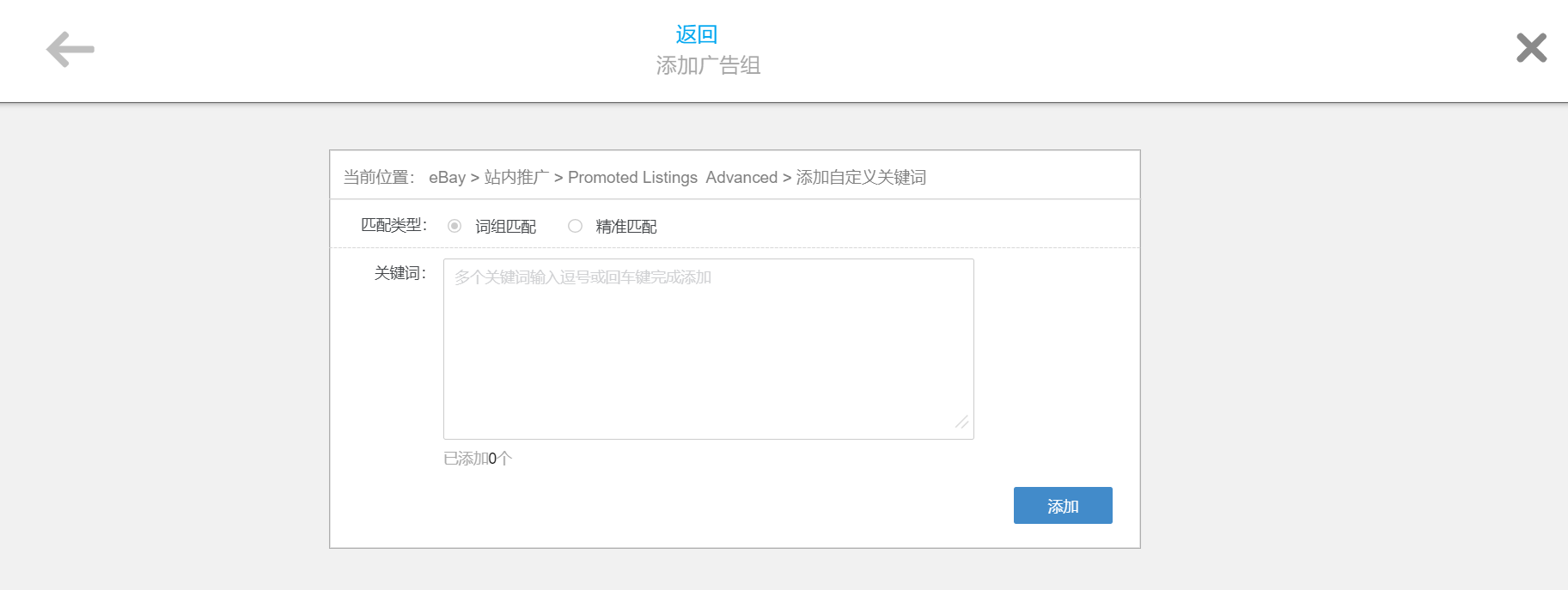
Task: Click the 精准匹配 option label text
Action: pos(626,227)
